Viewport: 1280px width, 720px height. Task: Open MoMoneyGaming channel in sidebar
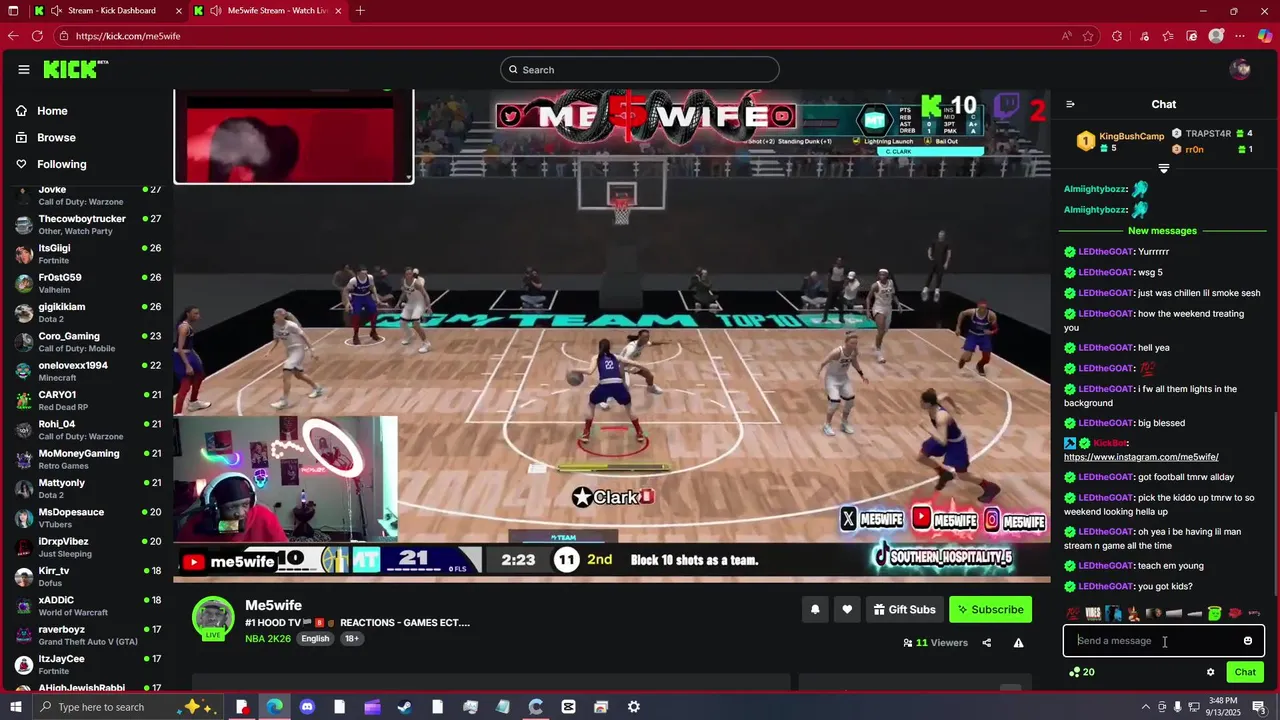[x=88, y=459]
